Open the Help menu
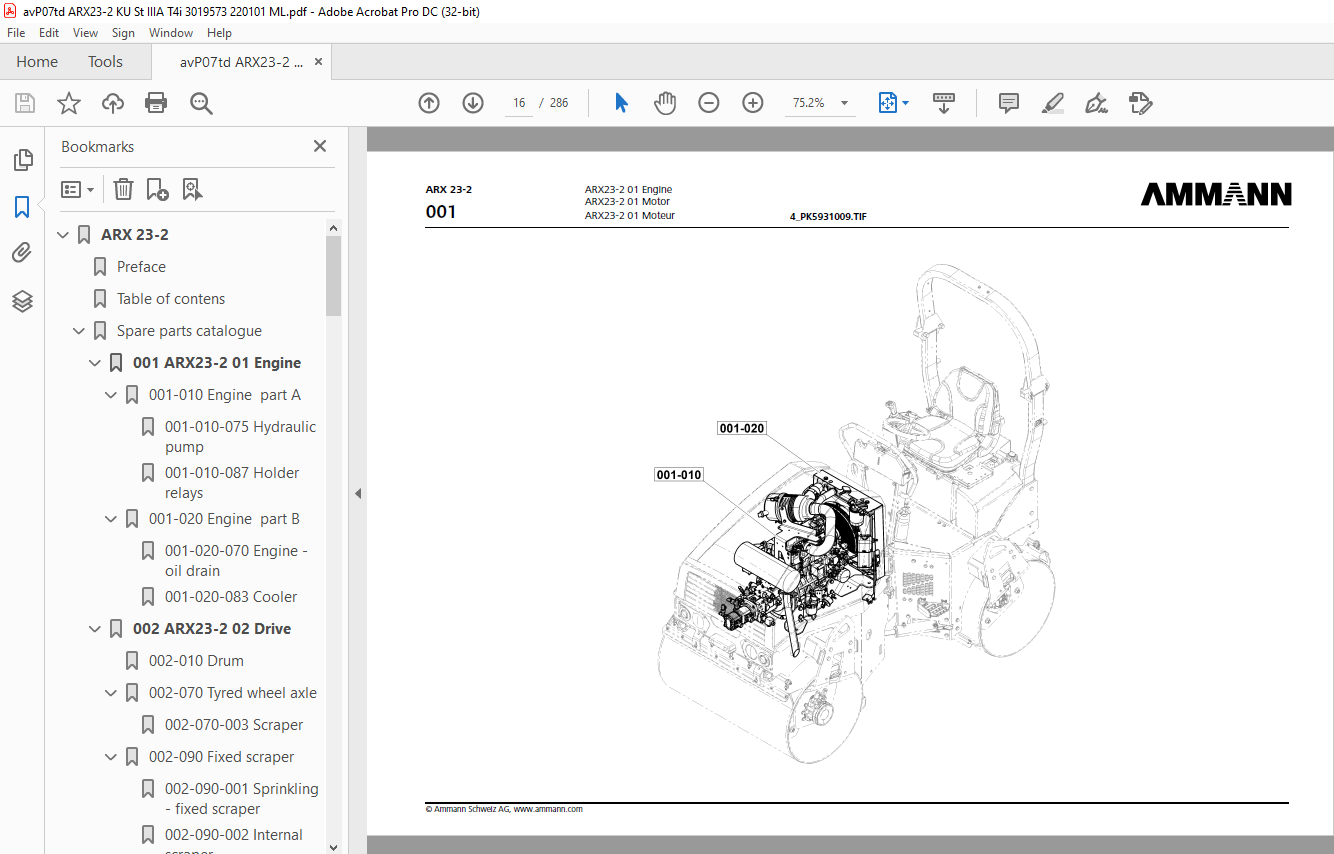1334x854 pixels. [219, 33]
